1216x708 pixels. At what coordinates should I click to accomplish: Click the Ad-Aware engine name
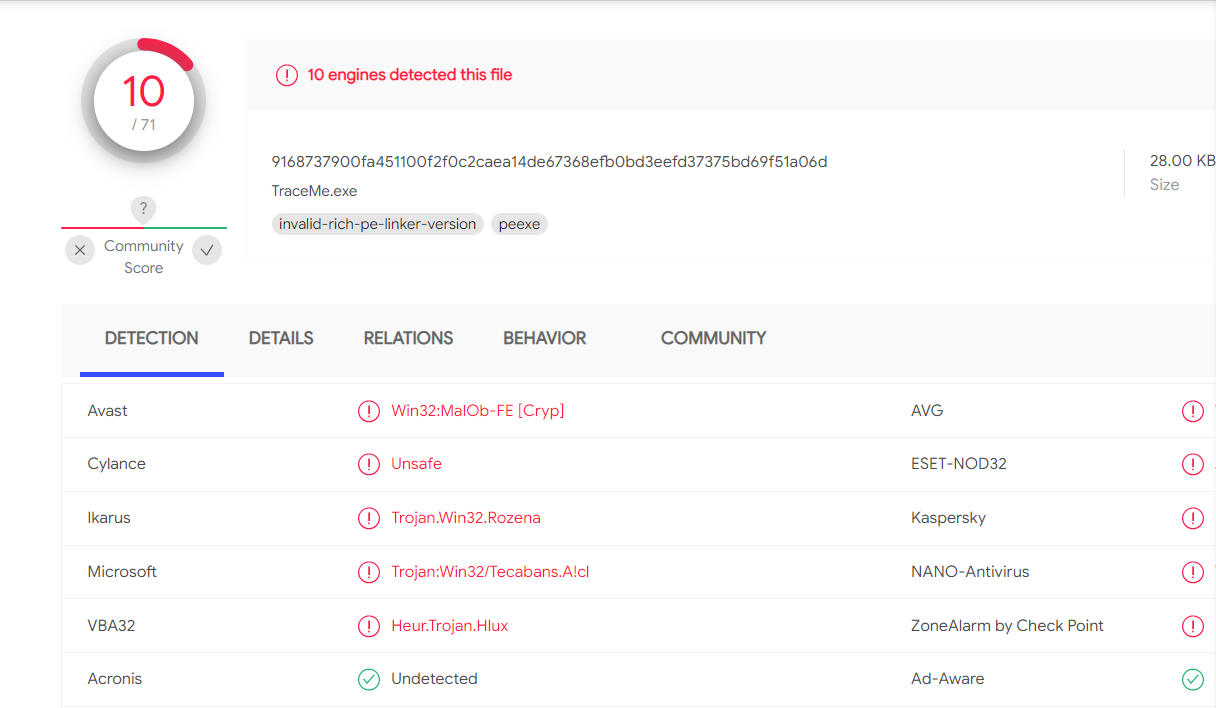(948, 679)
